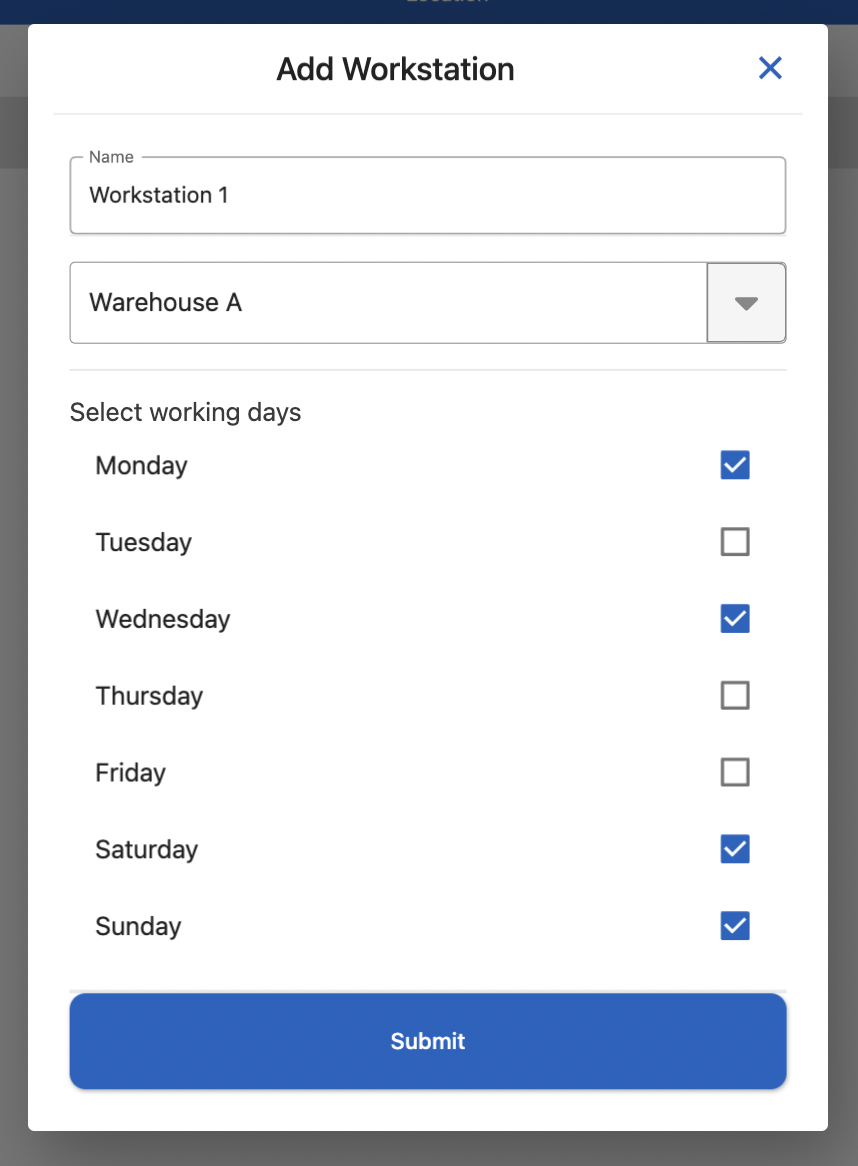Click the Name input field
Viewport: 858px width, 1166px height.
coord(427,195)
